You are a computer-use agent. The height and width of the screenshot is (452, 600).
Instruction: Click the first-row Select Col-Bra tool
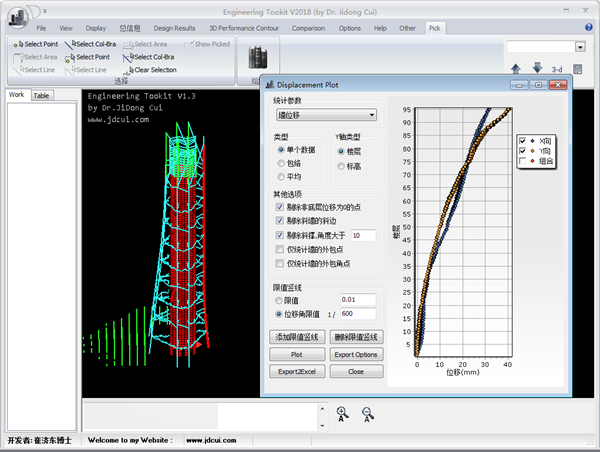(x=90, y=44)
